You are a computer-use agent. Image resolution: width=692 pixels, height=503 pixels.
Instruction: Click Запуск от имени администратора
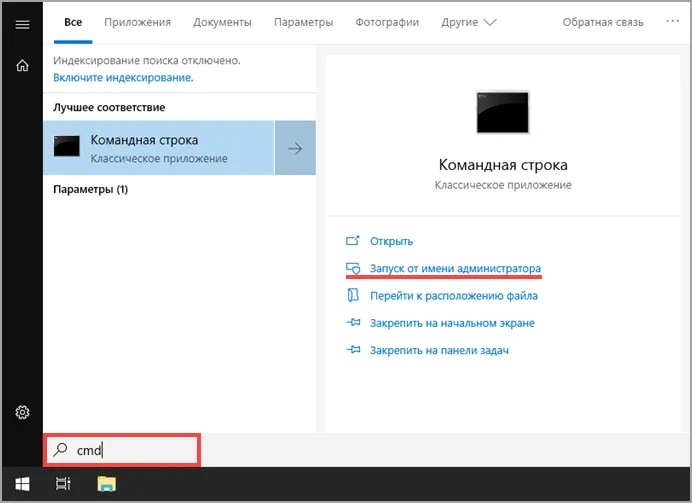point(455,268)
